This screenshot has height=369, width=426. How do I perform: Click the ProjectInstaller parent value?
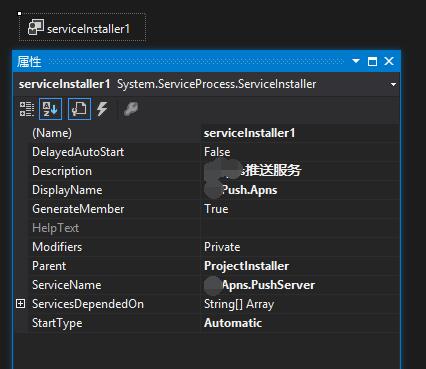click(x=246, y=266)
